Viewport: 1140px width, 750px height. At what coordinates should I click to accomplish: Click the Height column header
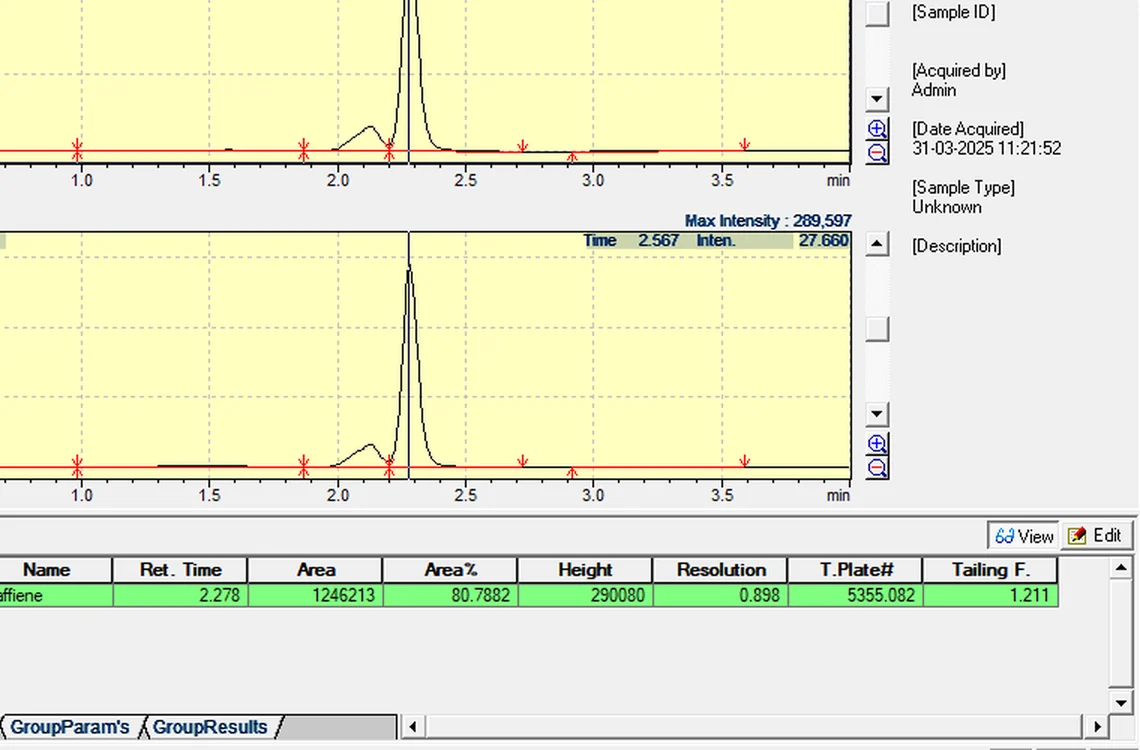tap(585, 570)
